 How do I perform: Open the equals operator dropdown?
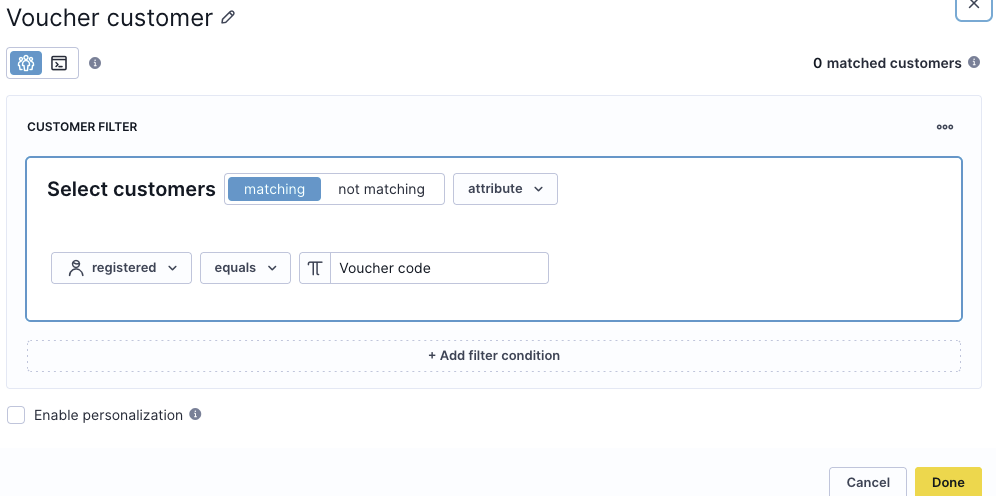pyautogui.click(x=245, y=268)
